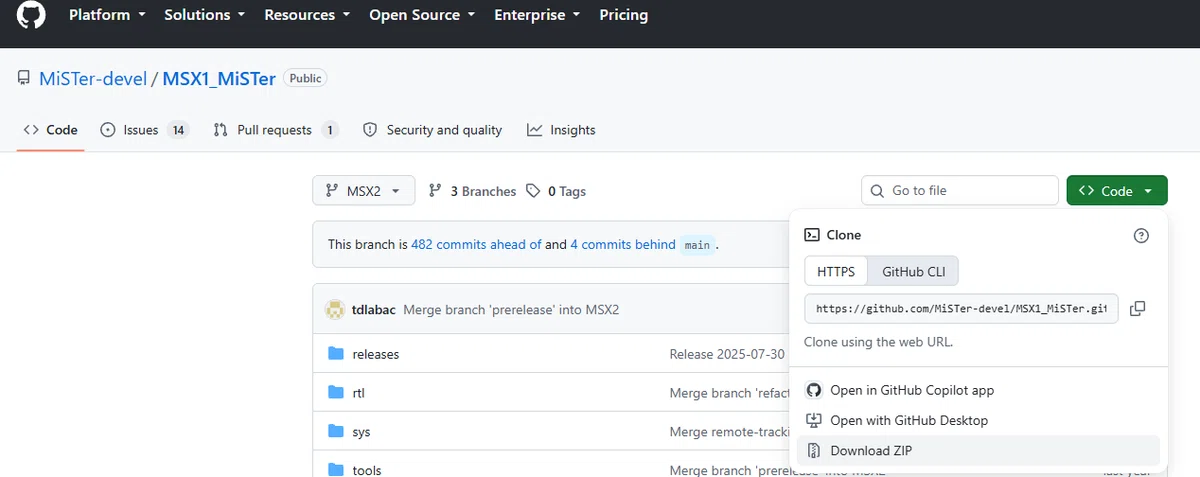Open the sys folder icon
The width and height of the screenshot is (1200, 477).
[x=336, y=432]
